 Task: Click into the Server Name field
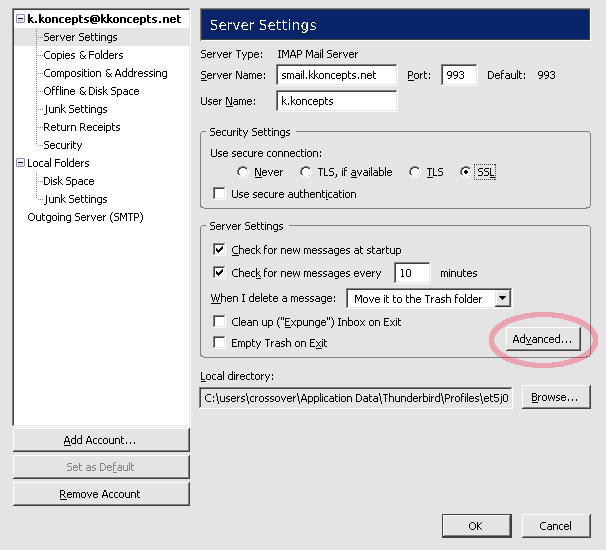click(x=337, y=75)
